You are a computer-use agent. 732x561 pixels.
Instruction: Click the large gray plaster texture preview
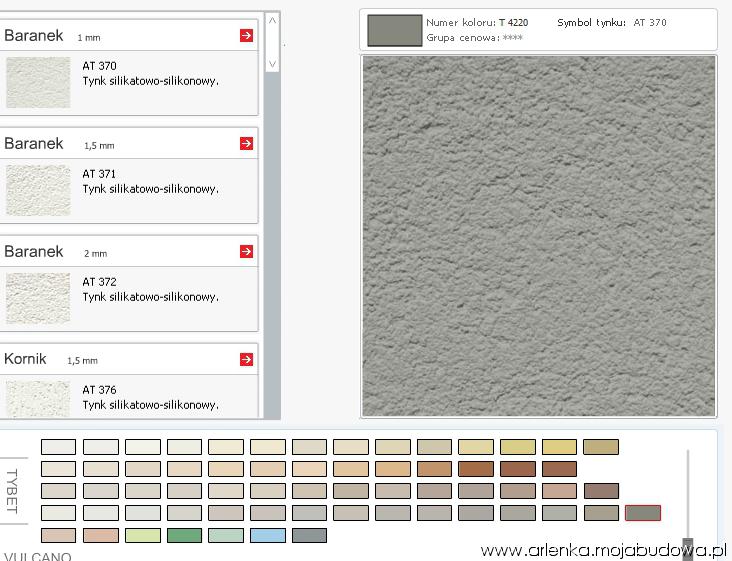[538, 236]
